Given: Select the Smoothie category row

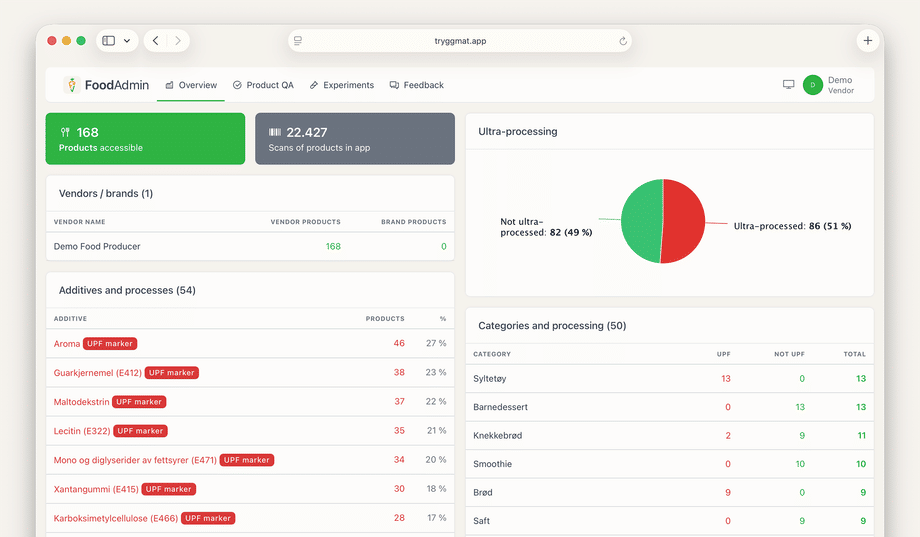Looking at the screenshot, I should click(x=669, y=464).
